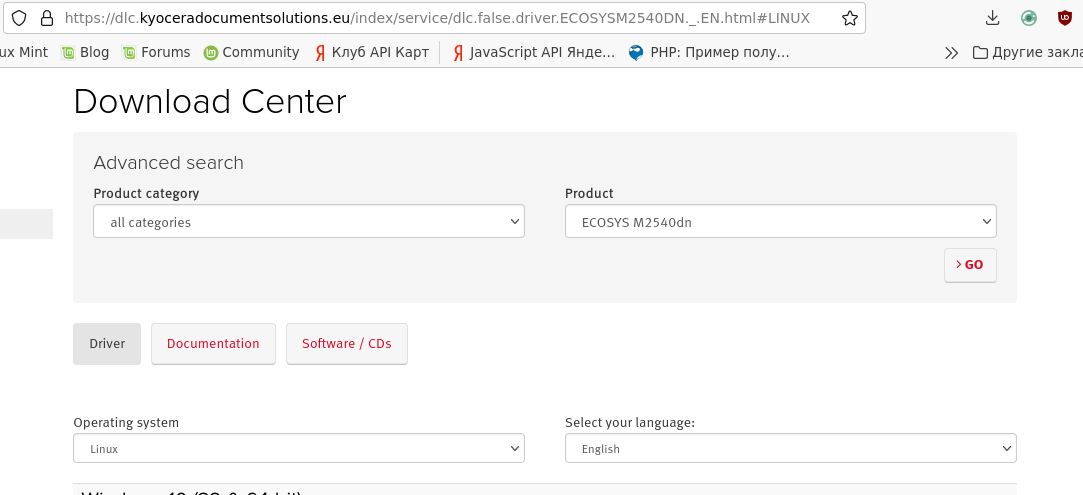Open the Community bookmark
Viewport: 1083px width, 495px height.
[x=251, y=52]
